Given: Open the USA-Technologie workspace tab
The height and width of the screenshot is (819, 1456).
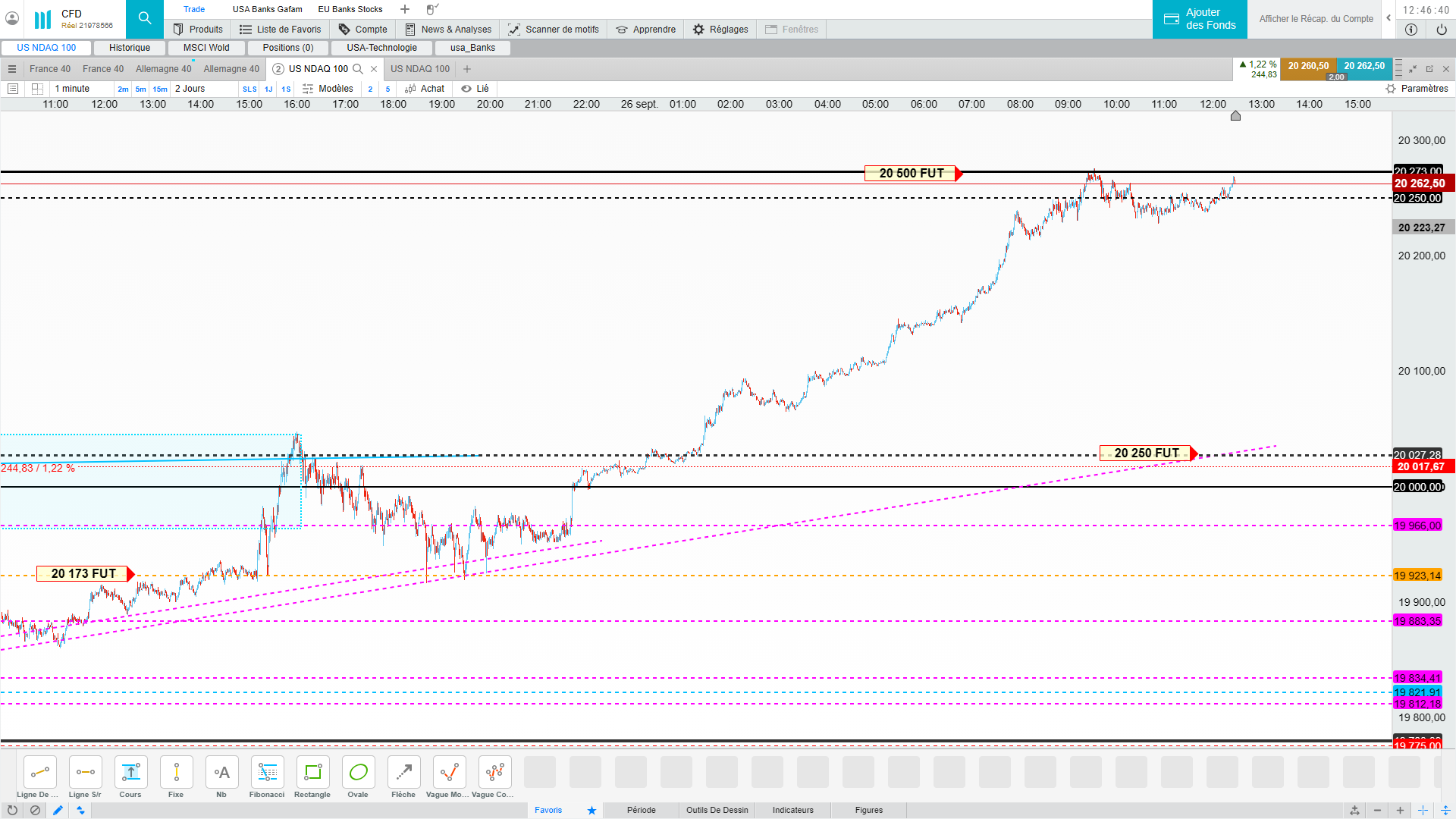Looking at the screenshot, I should (x=381, y=48).
